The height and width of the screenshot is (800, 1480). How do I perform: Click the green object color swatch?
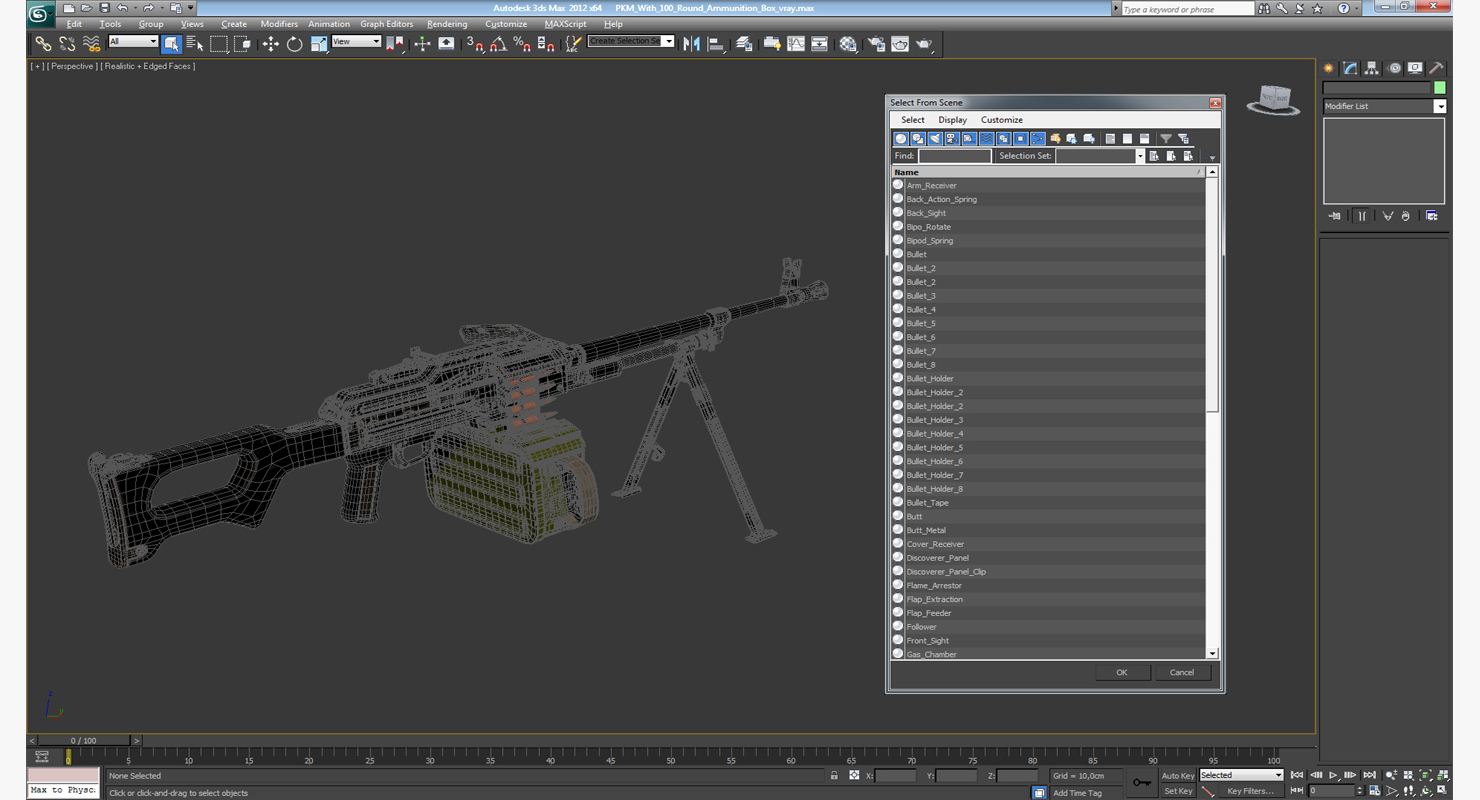click(x=1440, y=88)
